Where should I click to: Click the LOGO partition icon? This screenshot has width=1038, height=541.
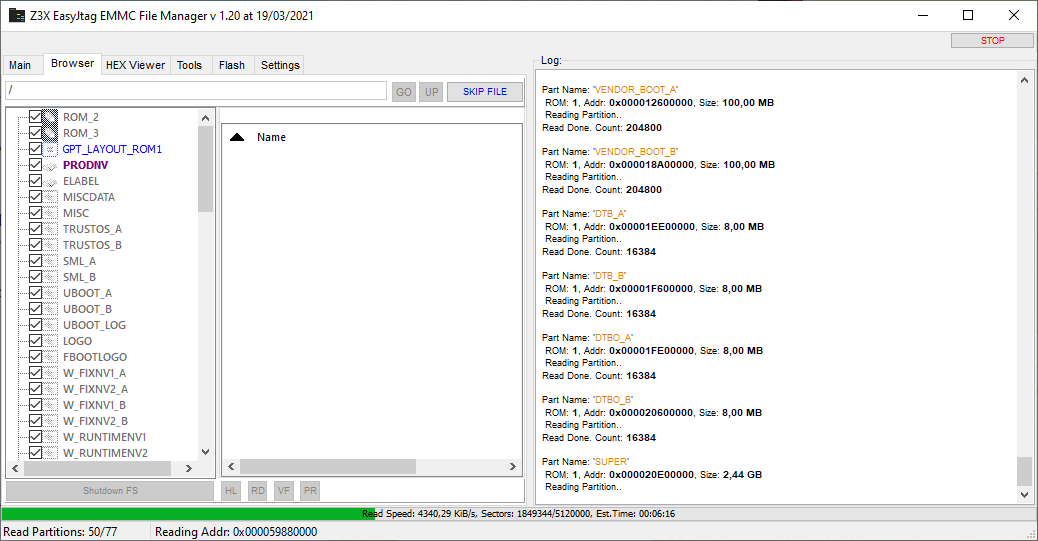[50, 341]
